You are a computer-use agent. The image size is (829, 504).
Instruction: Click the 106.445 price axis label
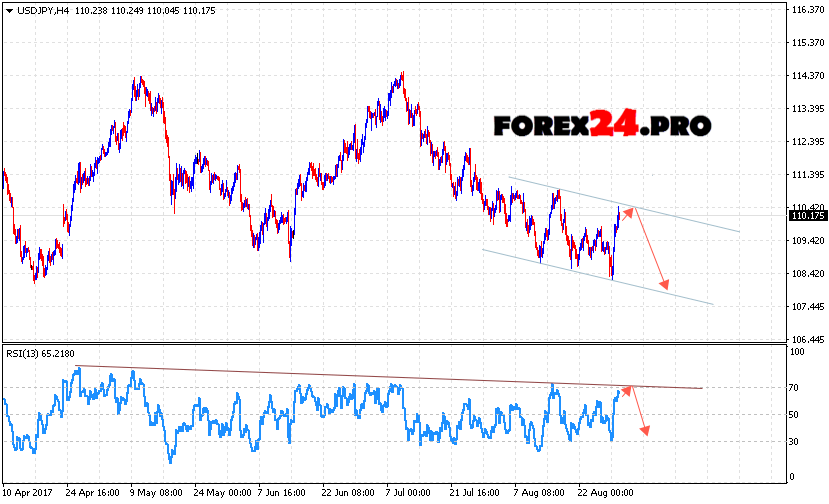coord(805,340)
